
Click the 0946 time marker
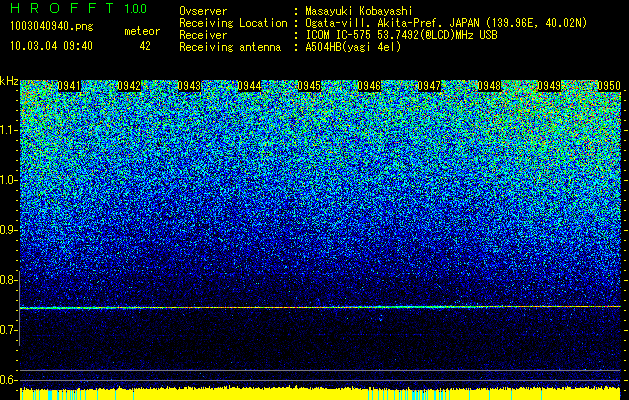[x=369, y=86]
